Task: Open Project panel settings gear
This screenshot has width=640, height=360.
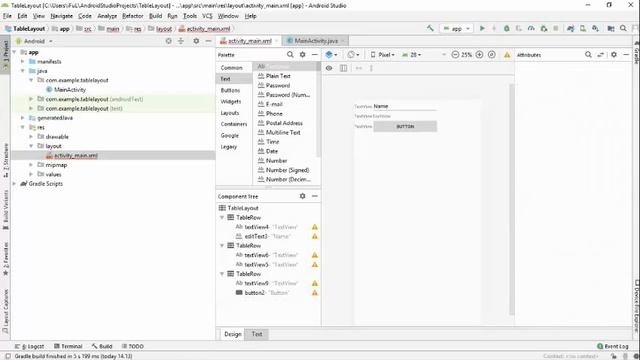Action: coord(196,41)
